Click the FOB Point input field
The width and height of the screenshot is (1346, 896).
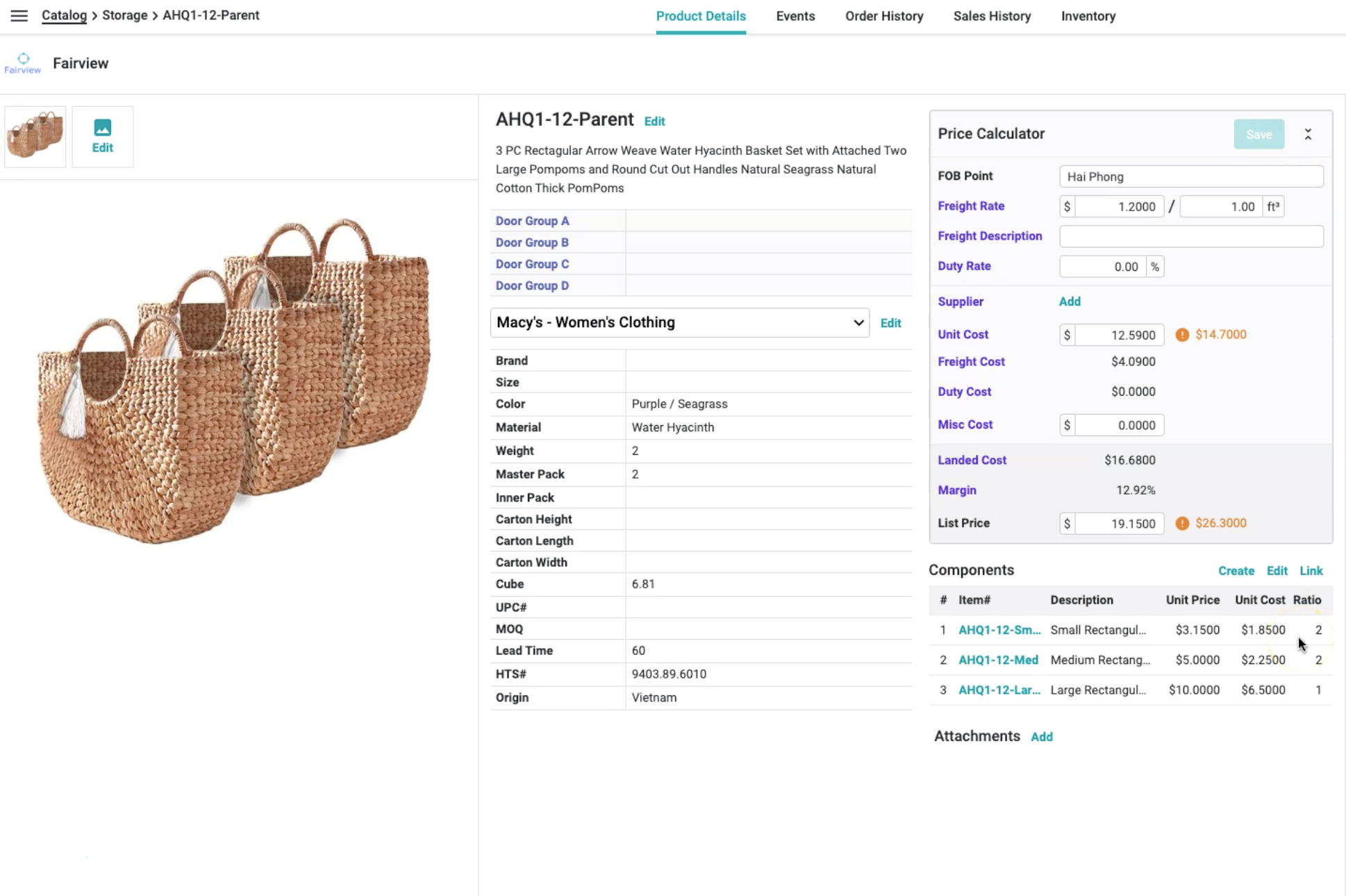click(x=1190, y=176)
